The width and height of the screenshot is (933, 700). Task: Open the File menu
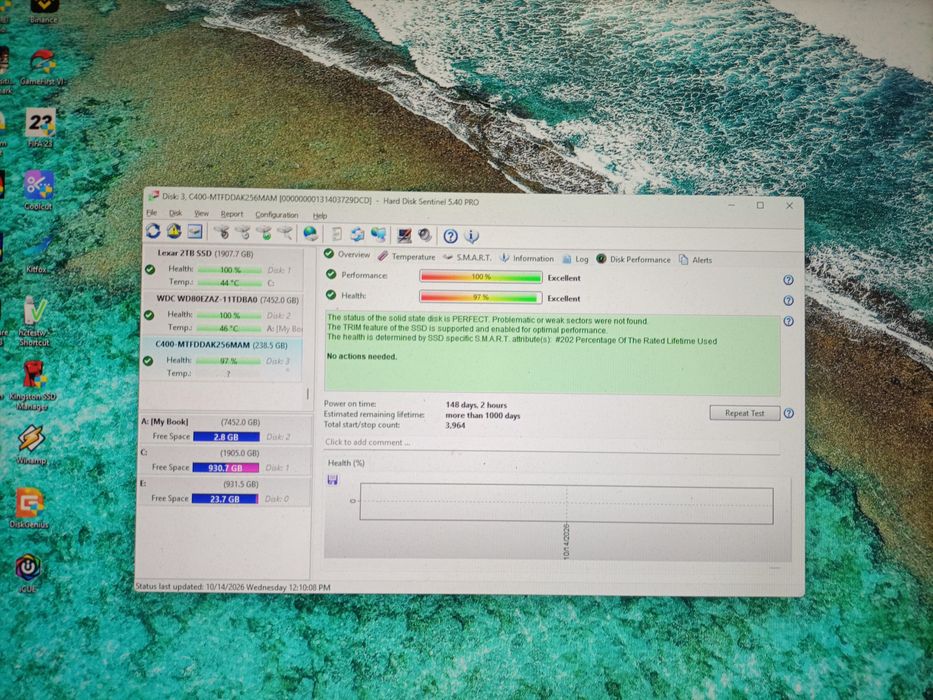coord(152,212)
